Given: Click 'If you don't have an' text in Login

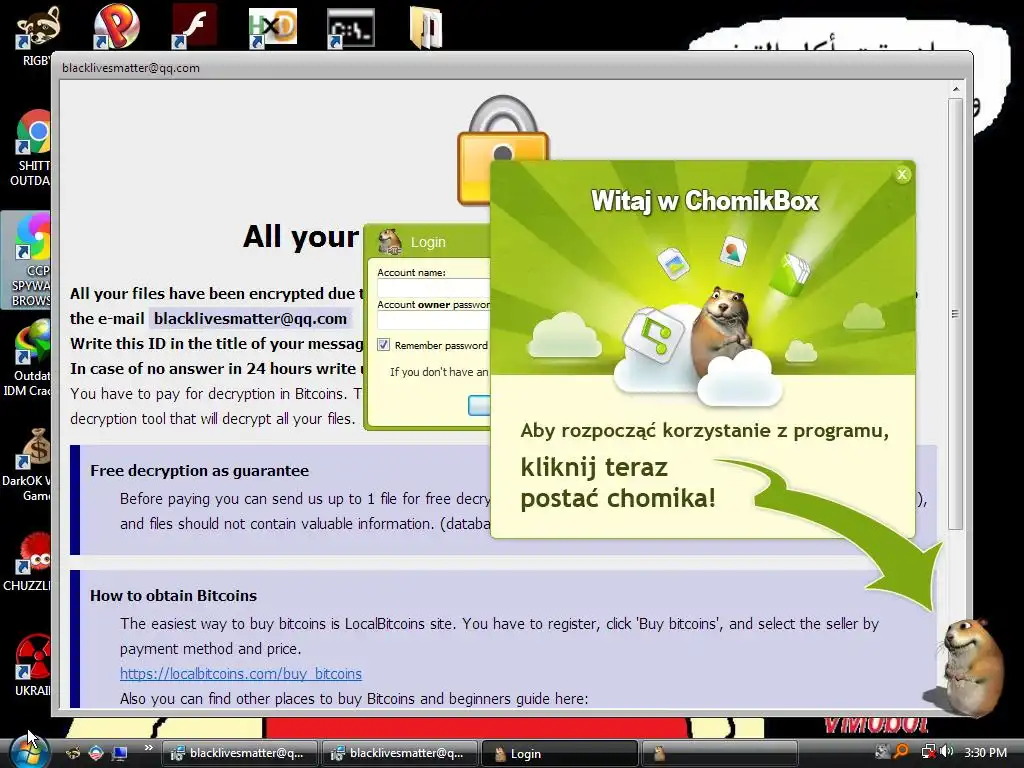Looking at the screenshot, I should coord(439,372).
